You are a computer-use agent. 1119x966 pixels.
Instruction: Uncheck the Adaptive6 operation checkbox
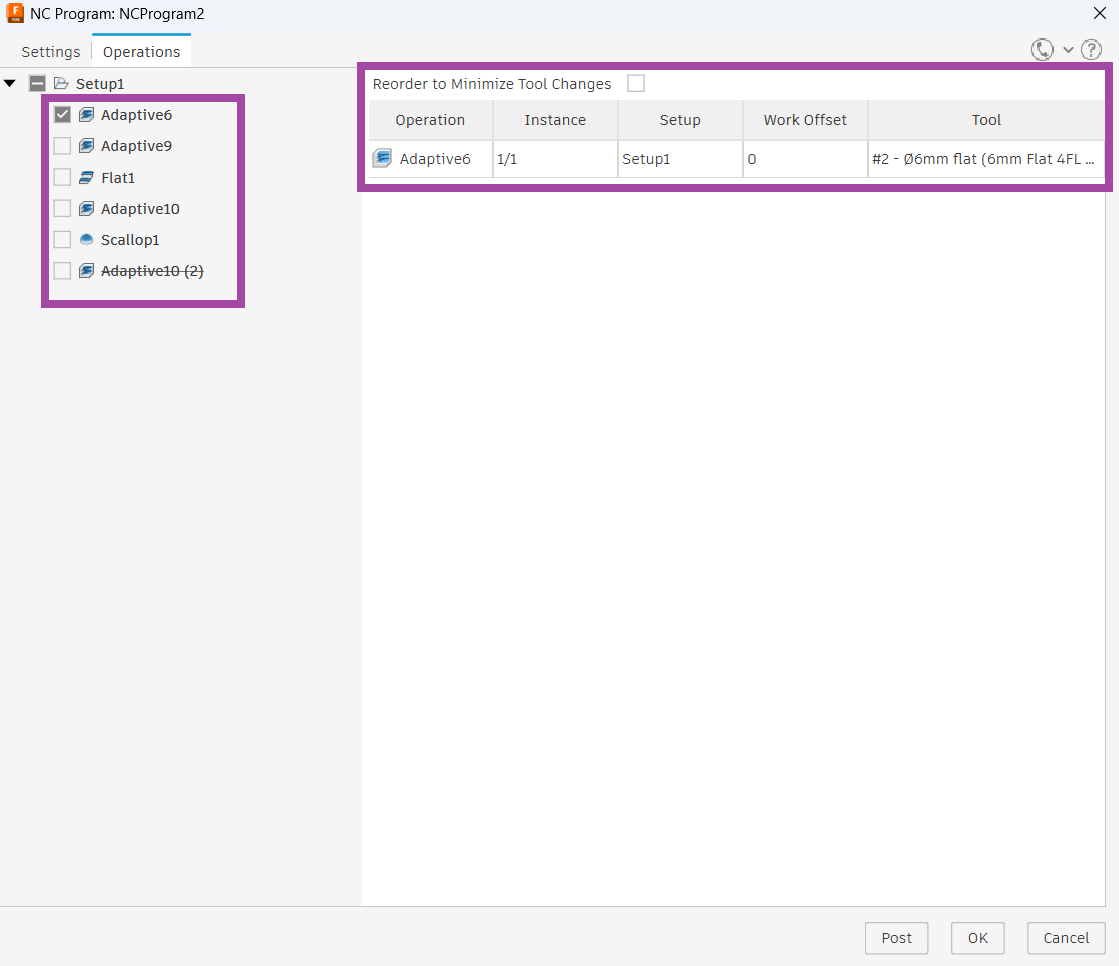coord(62,115)
